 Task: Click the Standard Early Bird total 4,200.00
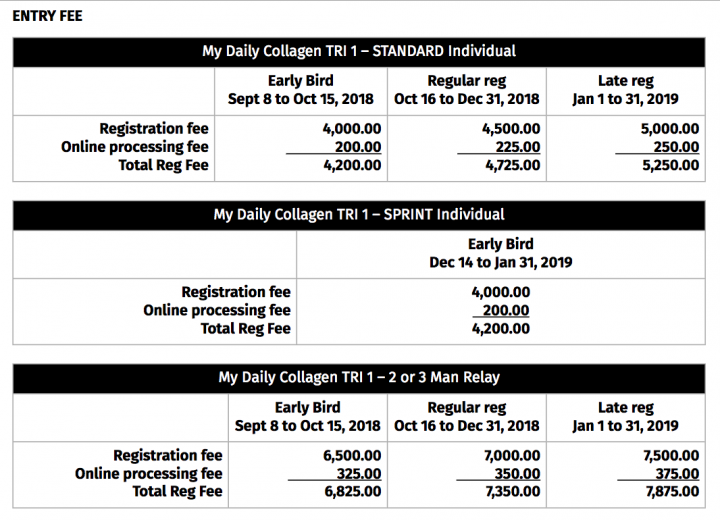(352, 165)
